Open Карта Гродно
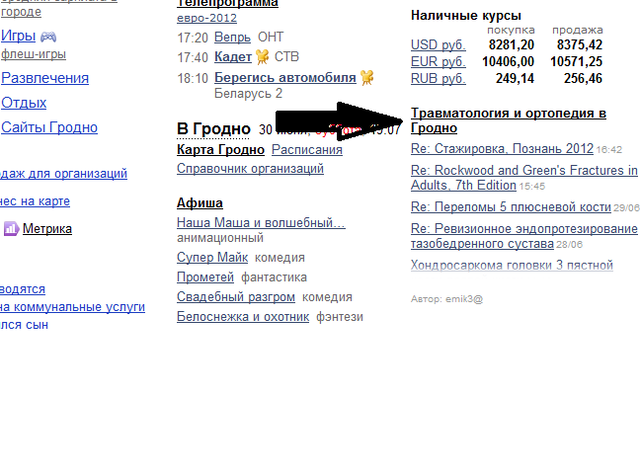Screen dimensions: 640x474 coord(220,150)
